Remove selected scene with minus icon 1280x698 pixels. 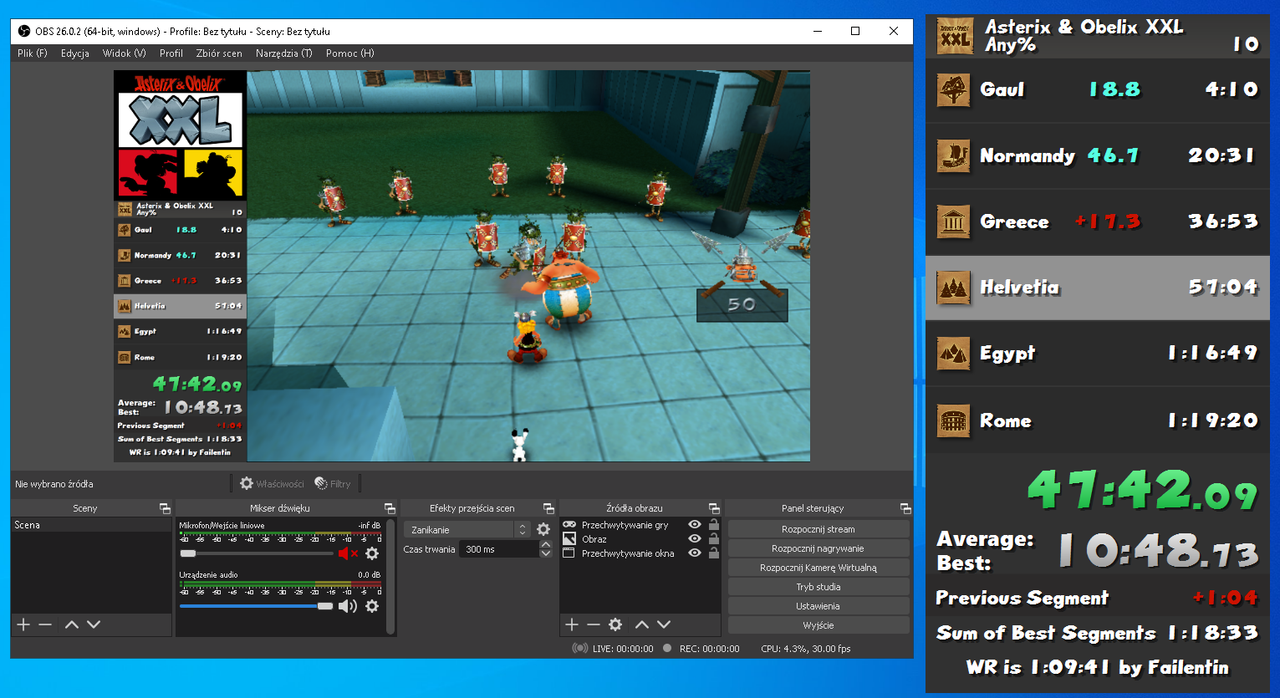click(x=45, y=624)
